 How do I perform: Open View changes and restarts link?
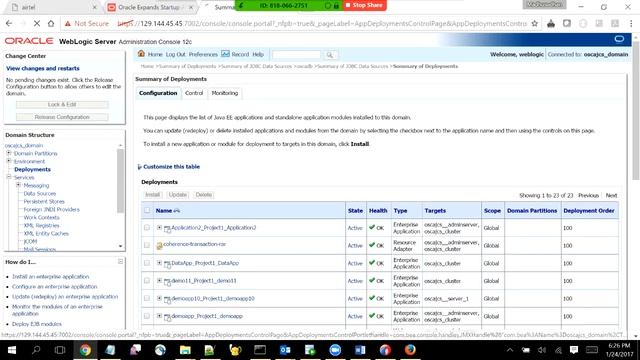pos(43,69)
